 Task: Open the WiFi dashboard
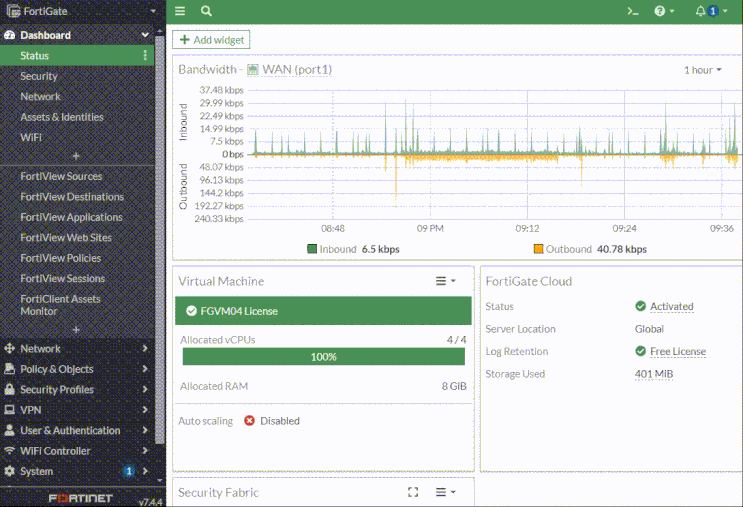point(31,137)
